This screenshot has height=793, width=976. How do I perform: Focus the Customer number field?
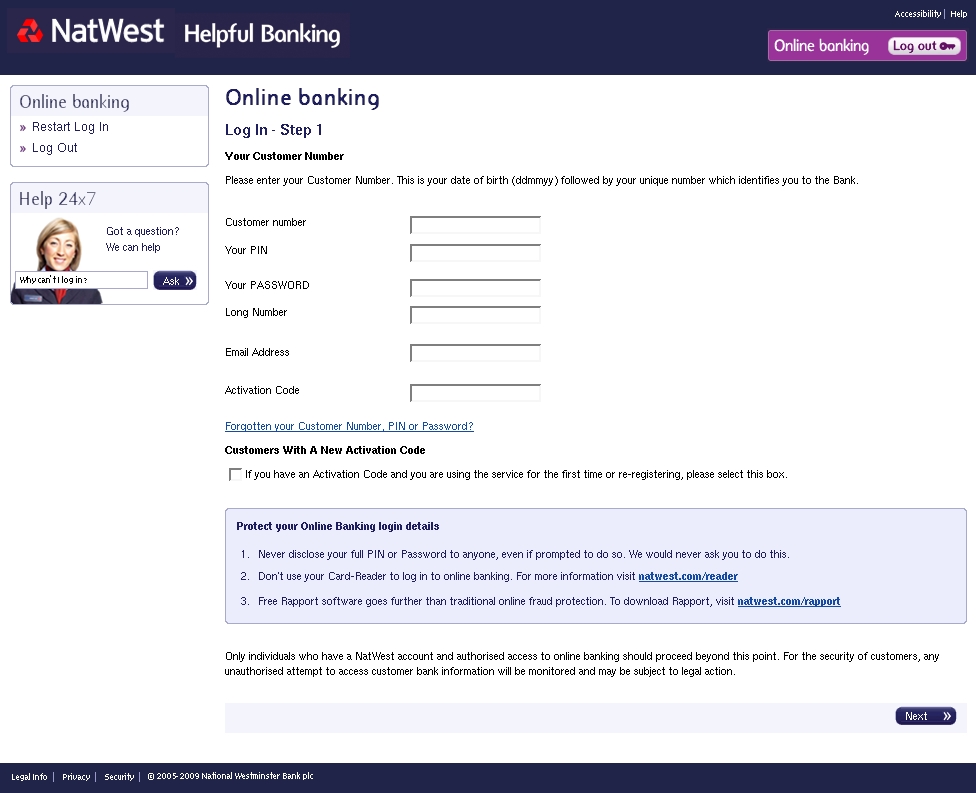475,225
